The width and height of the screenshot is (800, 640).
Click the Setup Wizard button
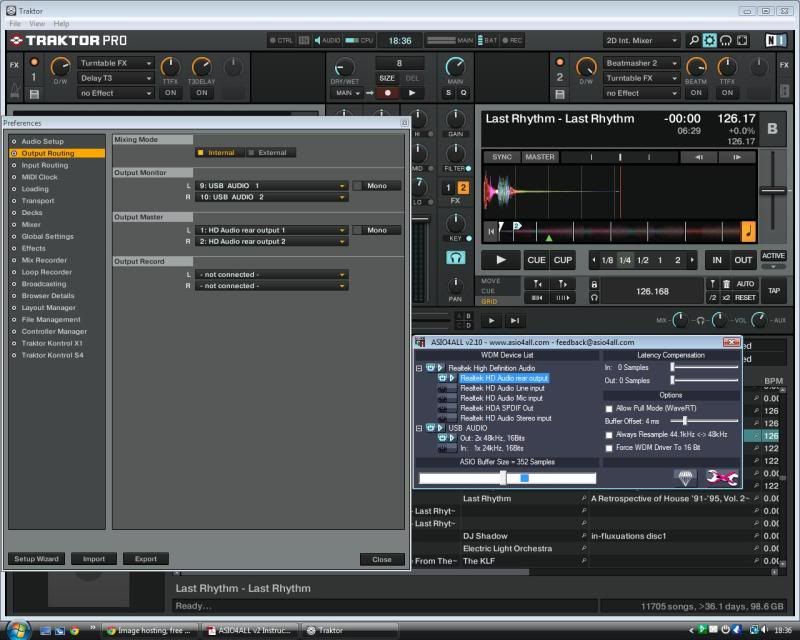click(36, 559)
